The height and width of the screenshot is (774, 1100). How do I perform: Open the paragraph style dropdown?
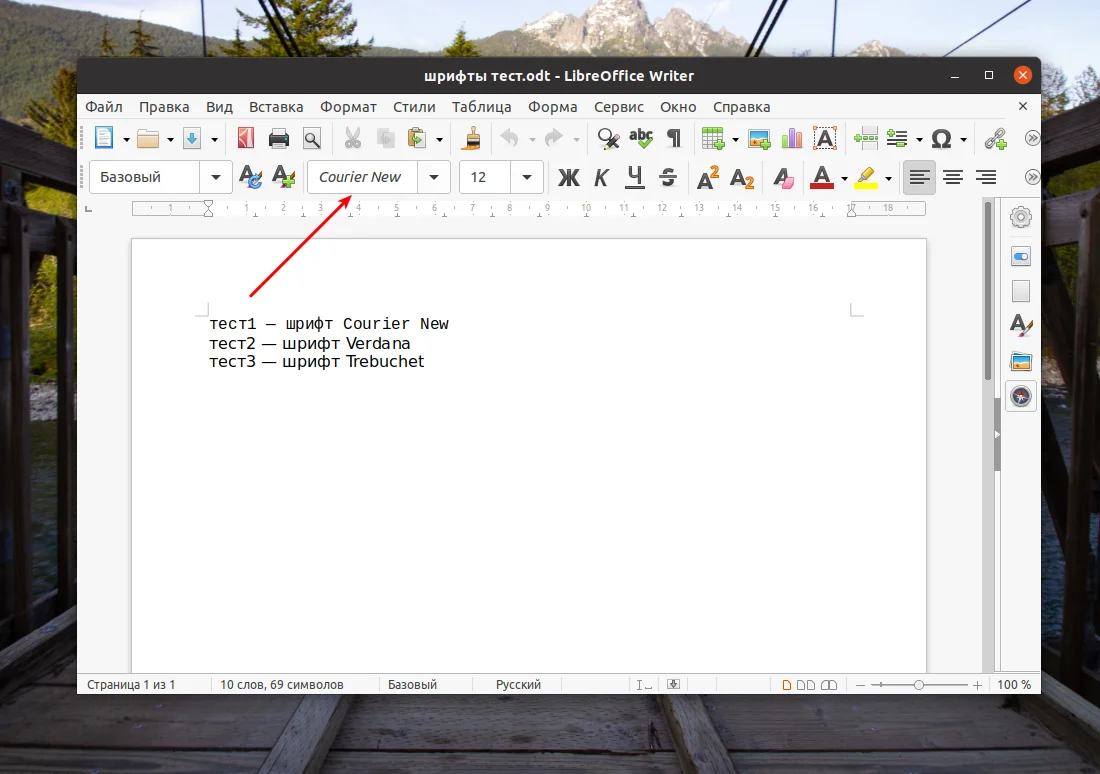click(x=216, y=177)
